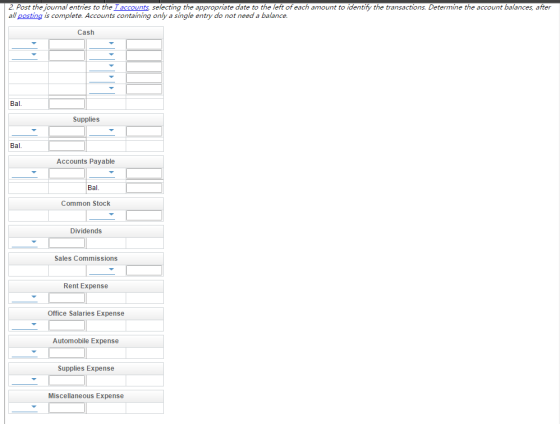Screen dimensions: 560x424
Task: Click Automobile Expense debit amount field
Action: click(x=67, y=353)
